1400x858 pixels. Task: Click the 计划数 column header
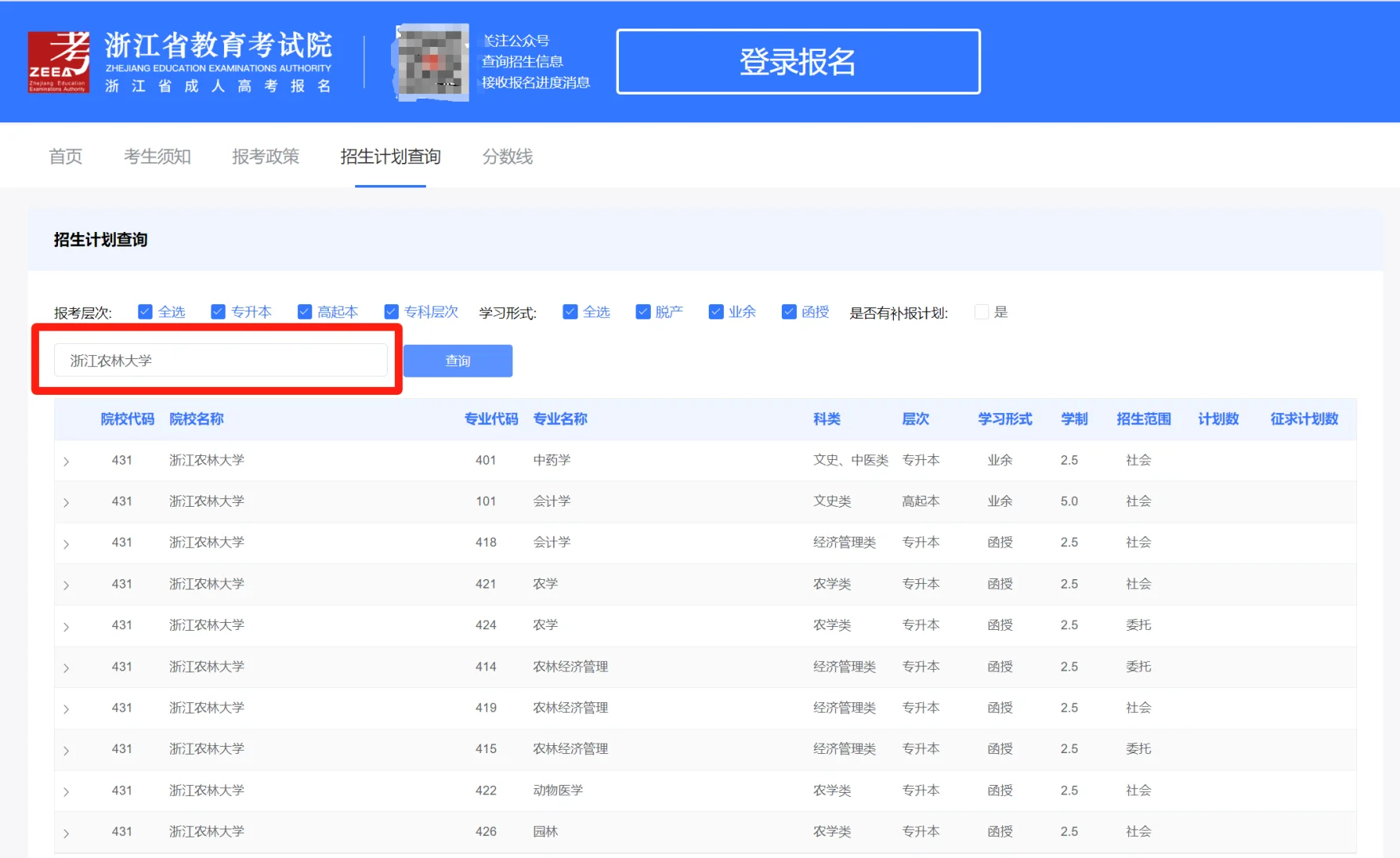click(x=1218, y=419)
